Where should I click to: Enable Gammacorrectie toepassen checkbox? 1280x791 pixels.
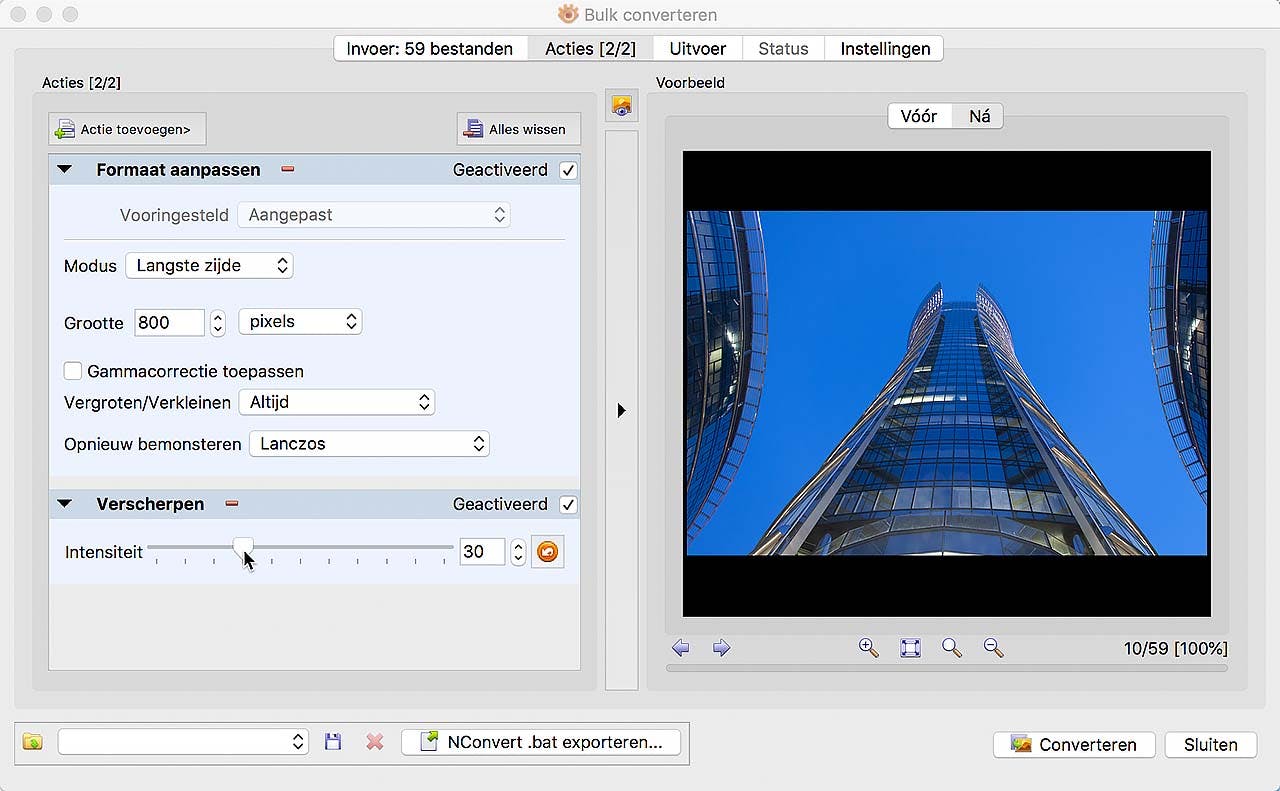coord(73,371)
